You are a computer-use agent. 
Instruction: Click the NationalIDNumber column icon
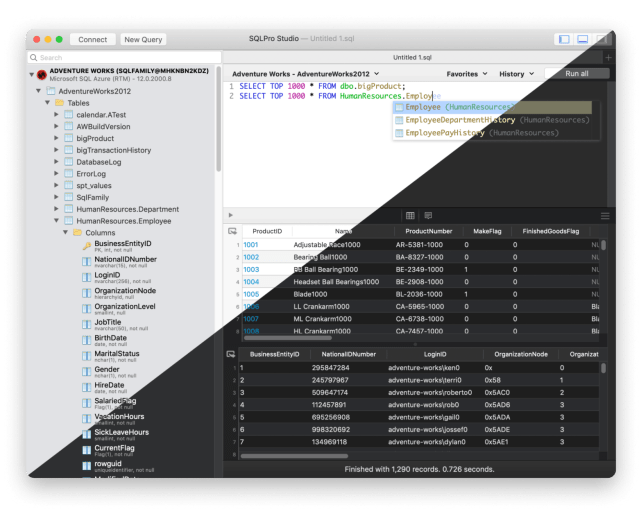click(86, 262)
